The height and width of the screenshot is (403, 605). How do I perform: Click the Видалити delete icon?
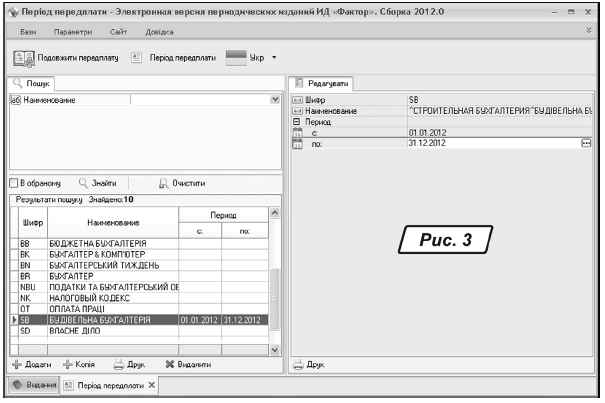pyautogui.click(x=170, y=366)
